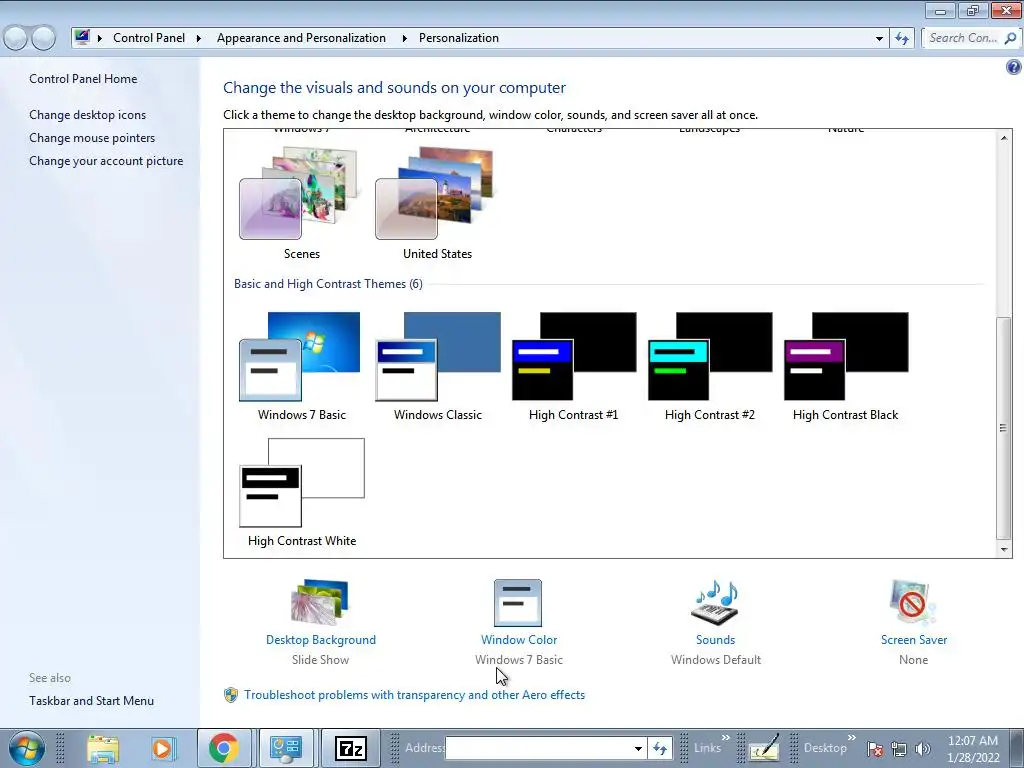This screenshot has height=768, width=1024.
Task: Open the address bar history dropdown
Action: pyautogui.click(x=879, y=39)
